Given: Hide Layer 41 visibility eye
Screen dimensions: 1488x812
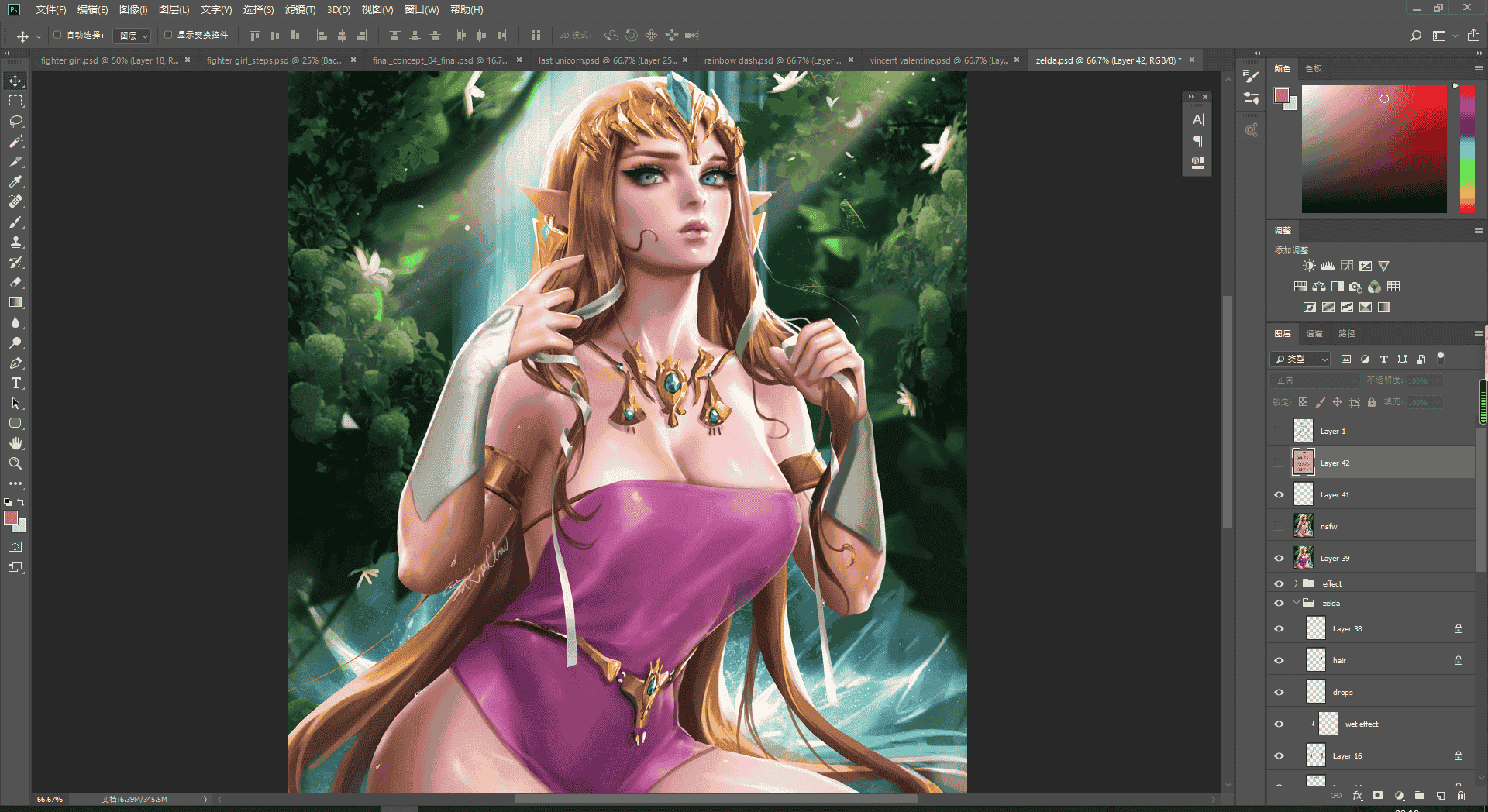Looking at the screenshot, I should click(x=1279, y=495).
